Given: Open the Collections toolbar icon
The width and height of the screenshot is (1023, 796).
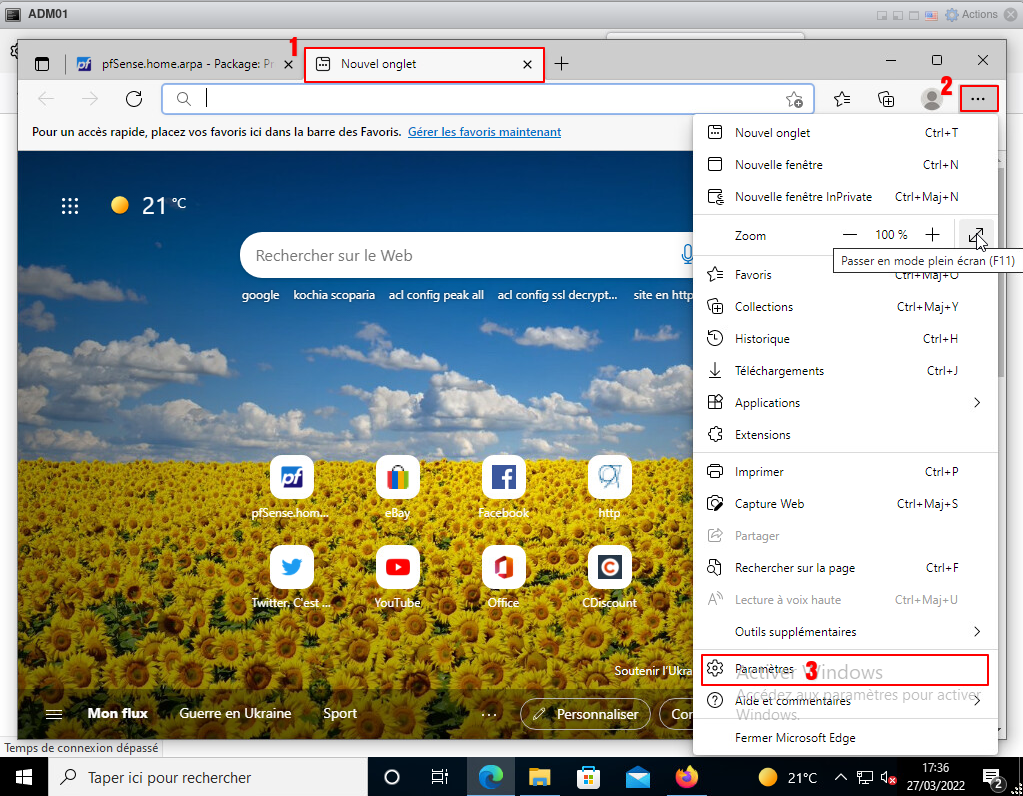Looking at the screenshot, I should tap(886, 98).
